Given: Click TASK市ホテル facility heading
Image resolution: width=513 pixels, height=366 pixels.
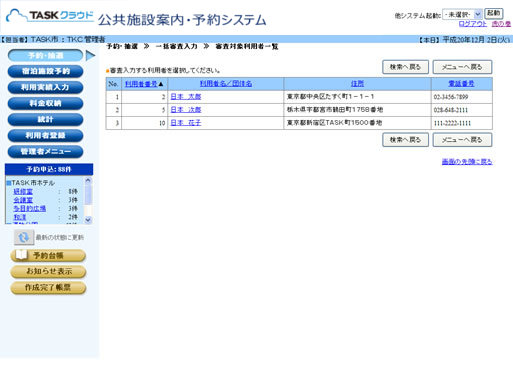Looking at the screenshot, I should pyautogui.click(x=33, y=183).
